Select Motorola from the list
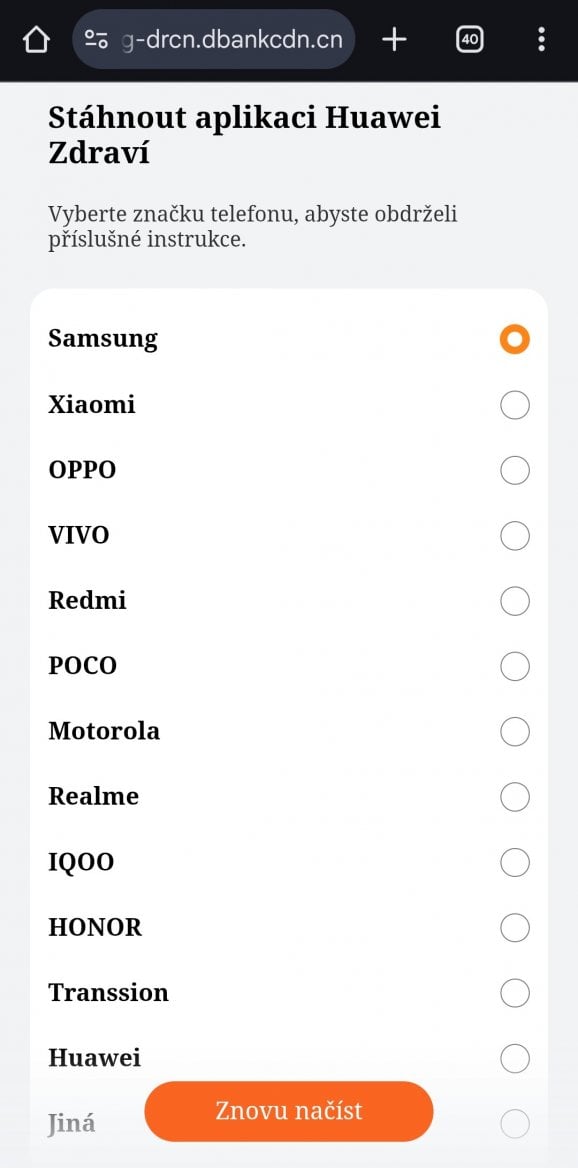 pyautogui.click(x=514, y=731)
